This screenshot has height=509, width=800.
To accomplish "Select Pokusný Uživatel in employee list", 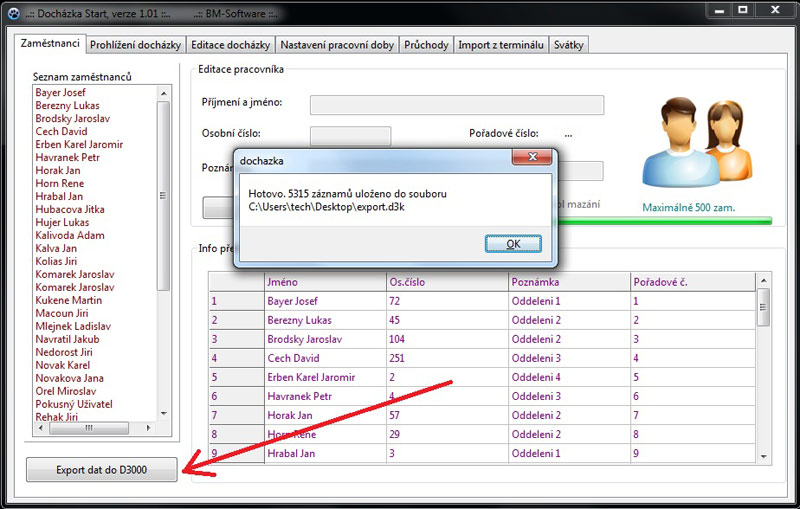I will (x=74, y=404).
